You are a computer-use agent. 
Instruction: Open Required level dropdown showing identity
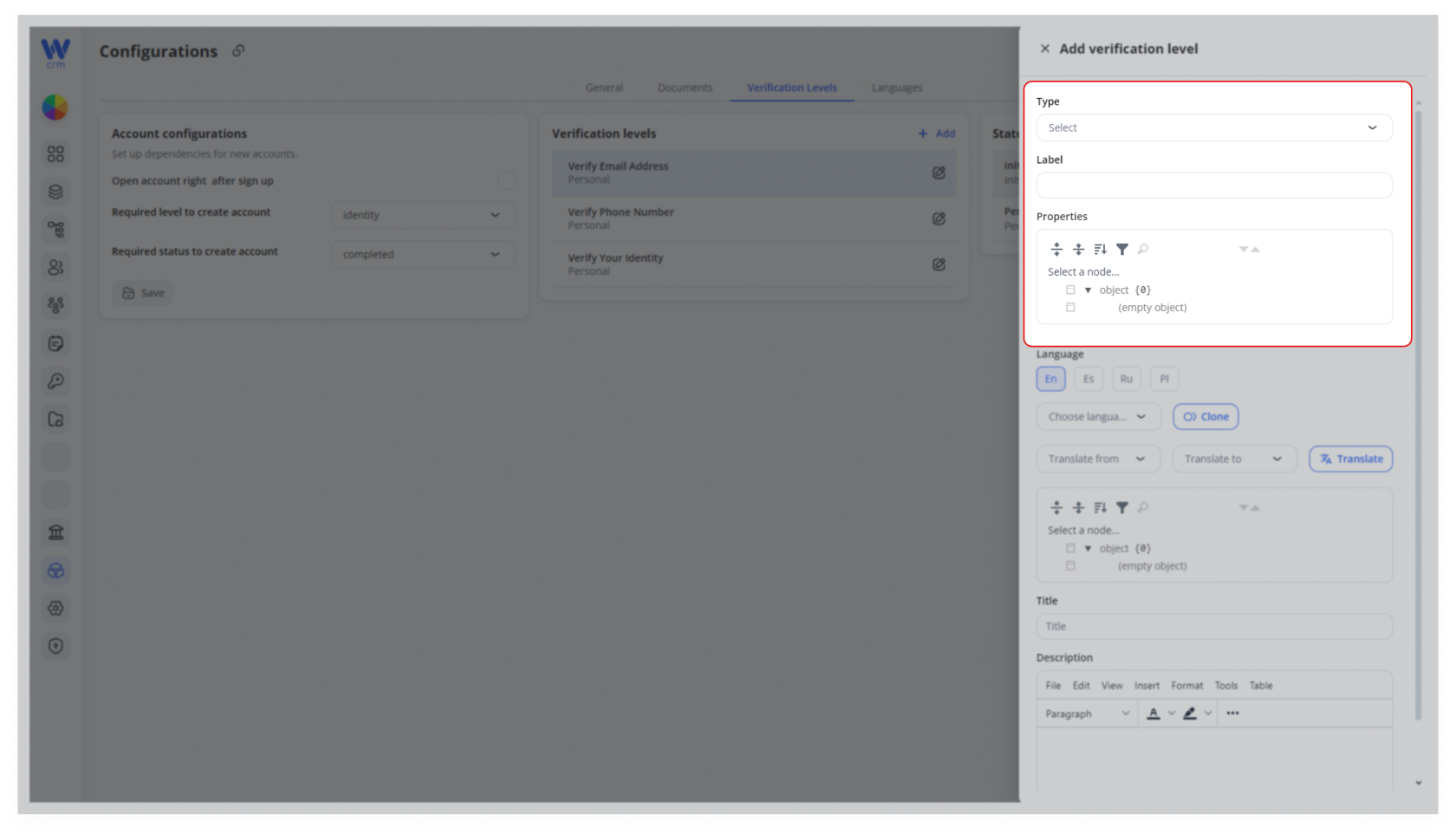tap(423, 215)
